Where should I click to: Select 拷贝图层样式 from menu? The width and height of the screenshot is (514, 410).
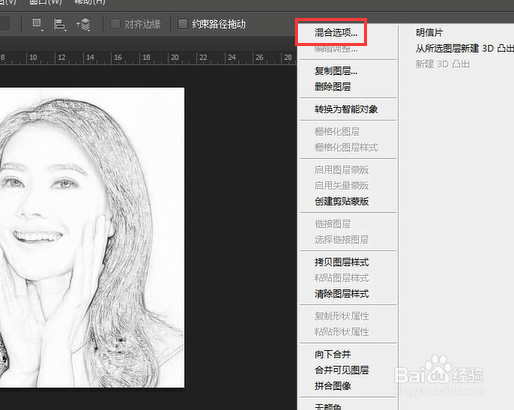pos(341,262)
